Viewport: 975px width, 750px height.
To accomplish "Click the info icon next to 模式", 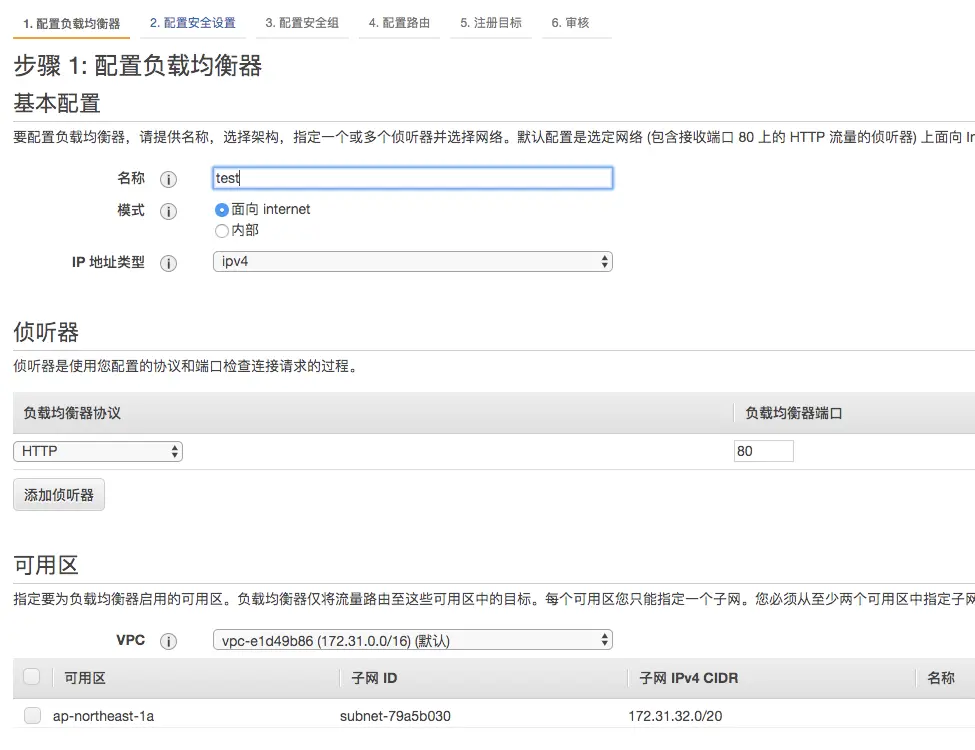I will [x=168, y=211].
